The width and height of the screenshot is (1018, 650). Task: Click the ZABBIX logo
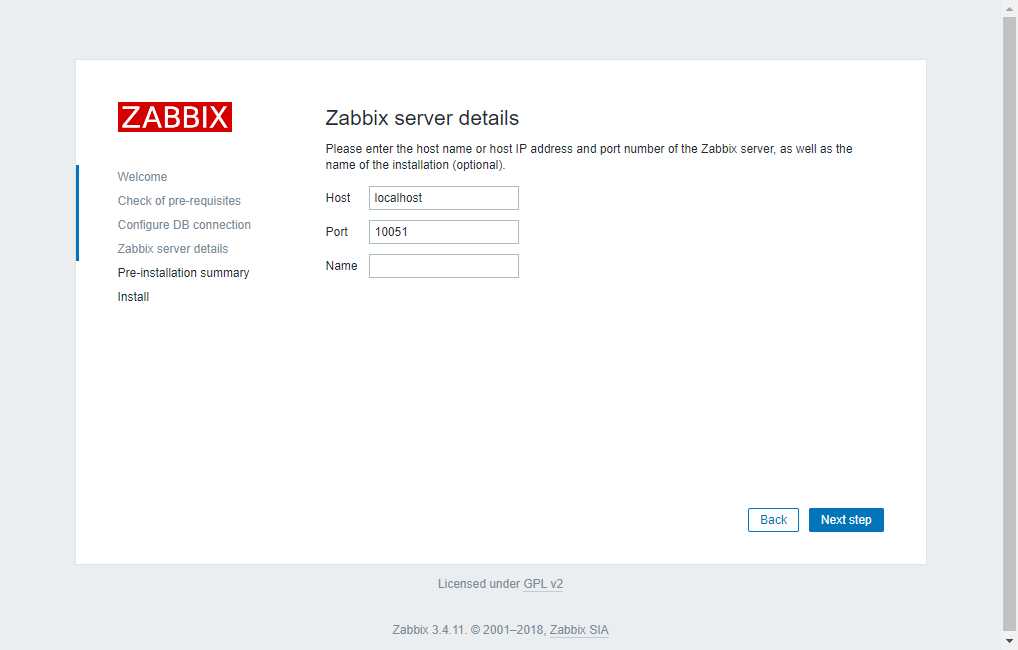[x=175, y=117]
